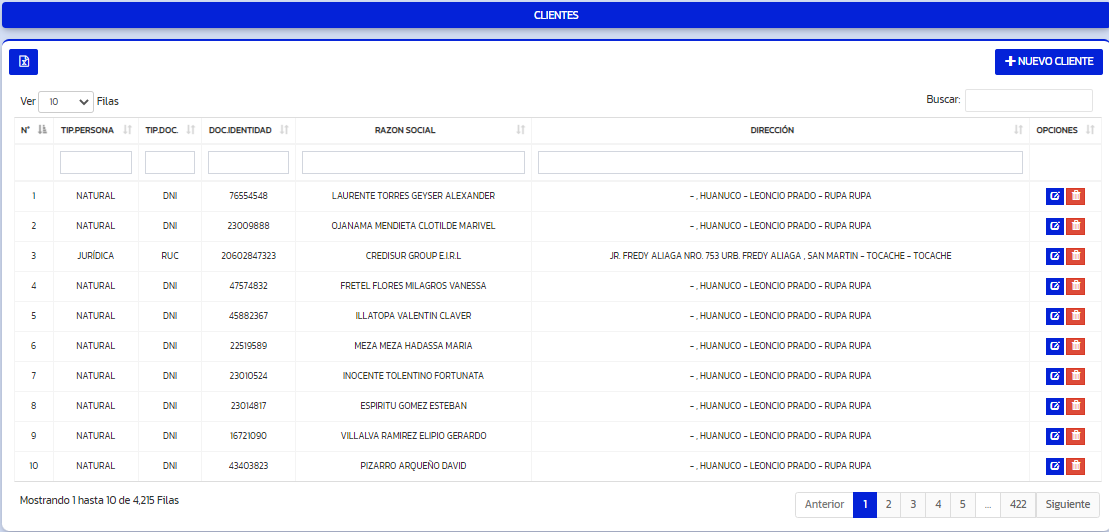
Task: Go to the Siguiente page
Action: (1067, 505)
